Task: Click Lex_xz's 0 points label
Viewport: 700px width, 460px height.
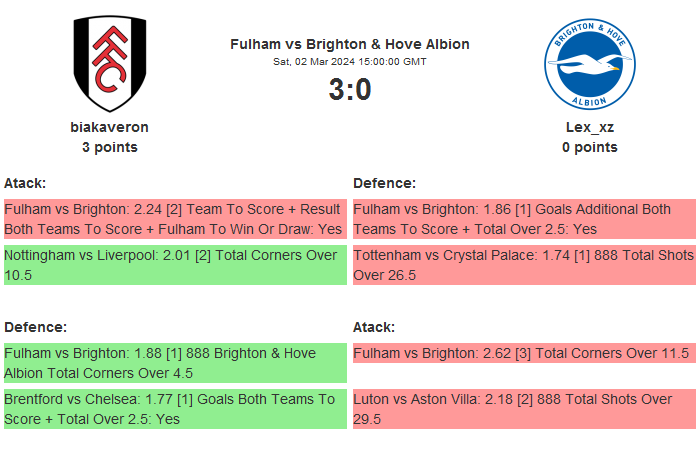Action: coord(590,147)
